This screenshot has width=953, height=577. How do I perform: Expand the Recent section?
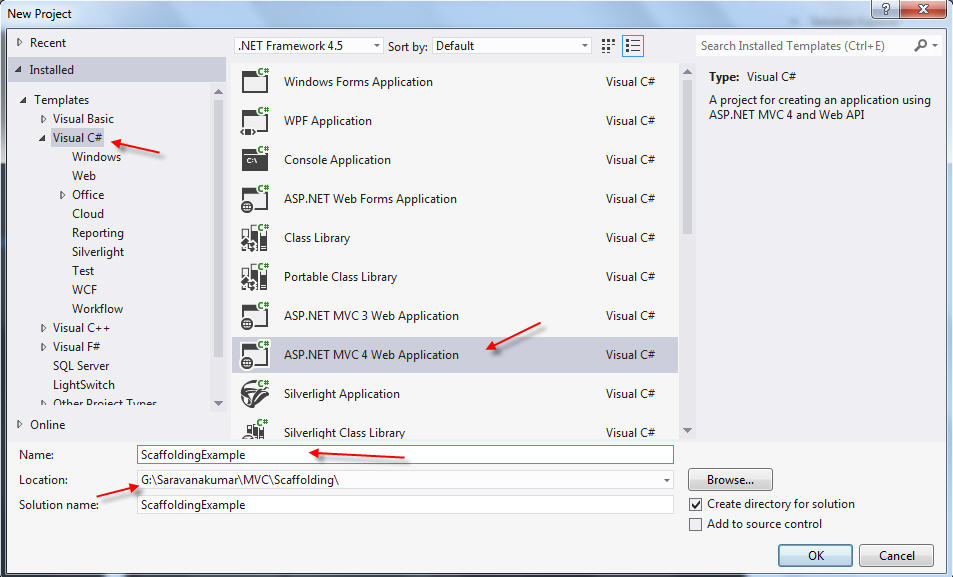(19, 43)
